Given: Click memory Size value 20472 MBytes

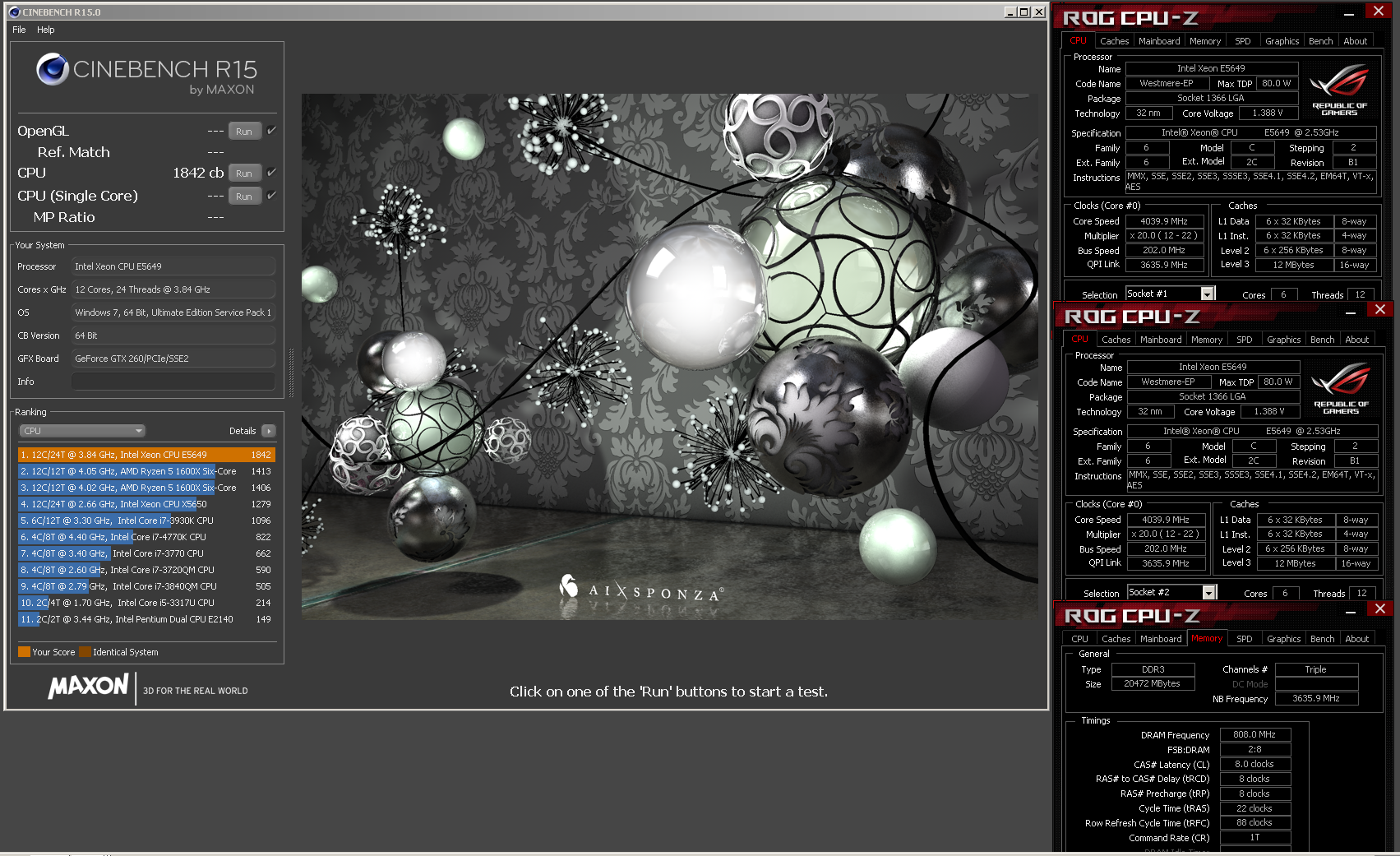Looking at the screenshot, I should click(1152, 684).
